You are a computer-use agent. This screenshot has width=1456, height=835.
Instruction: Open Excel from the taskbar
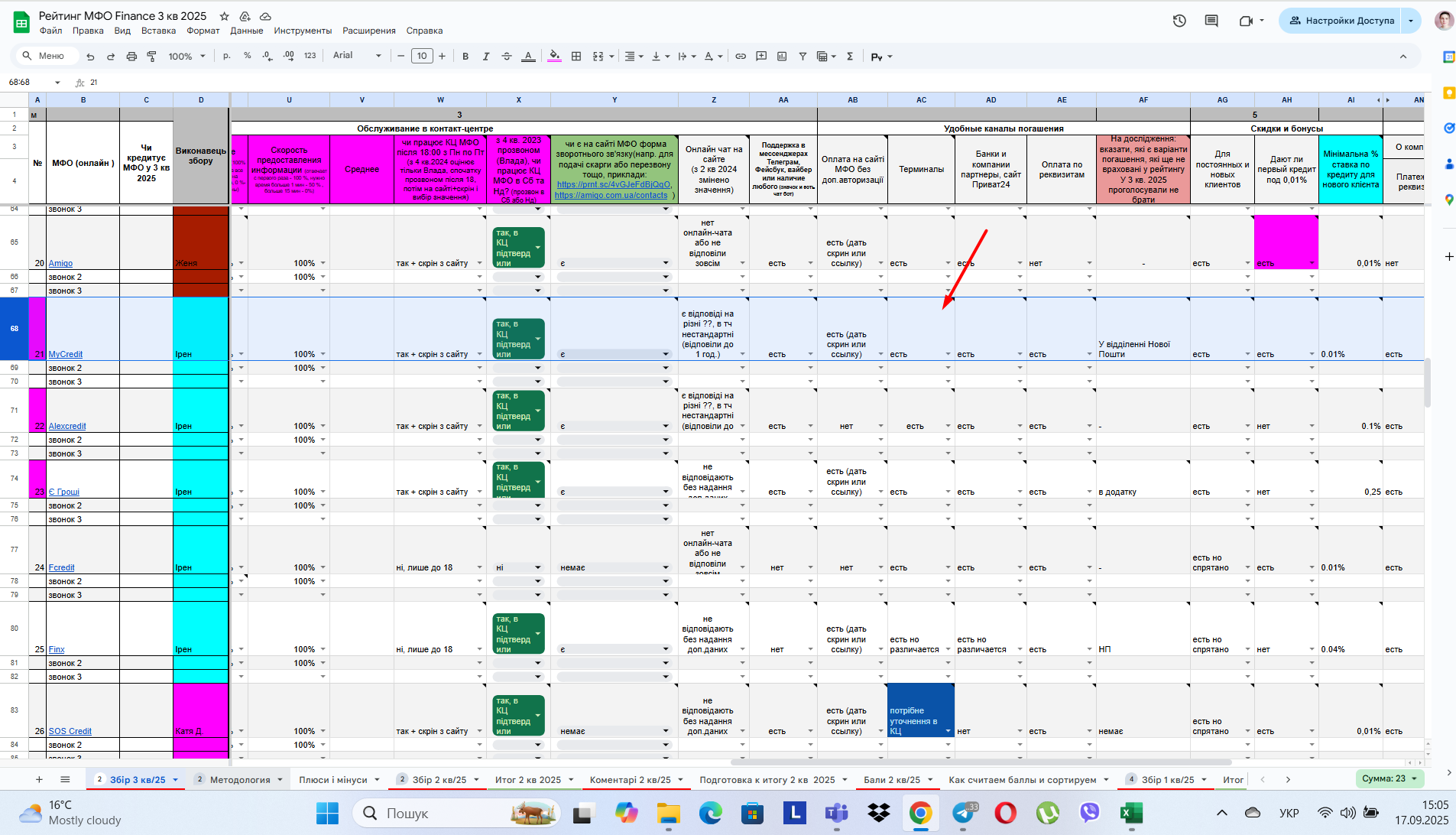[x=1131, y=813]
